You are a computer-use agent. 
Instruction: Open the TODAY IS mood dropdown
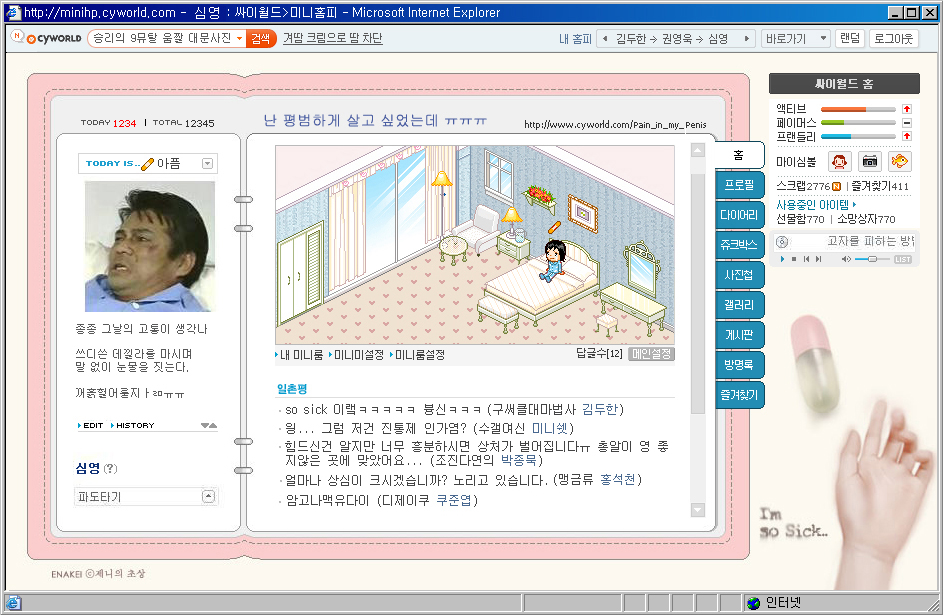(x=207, y=163)
